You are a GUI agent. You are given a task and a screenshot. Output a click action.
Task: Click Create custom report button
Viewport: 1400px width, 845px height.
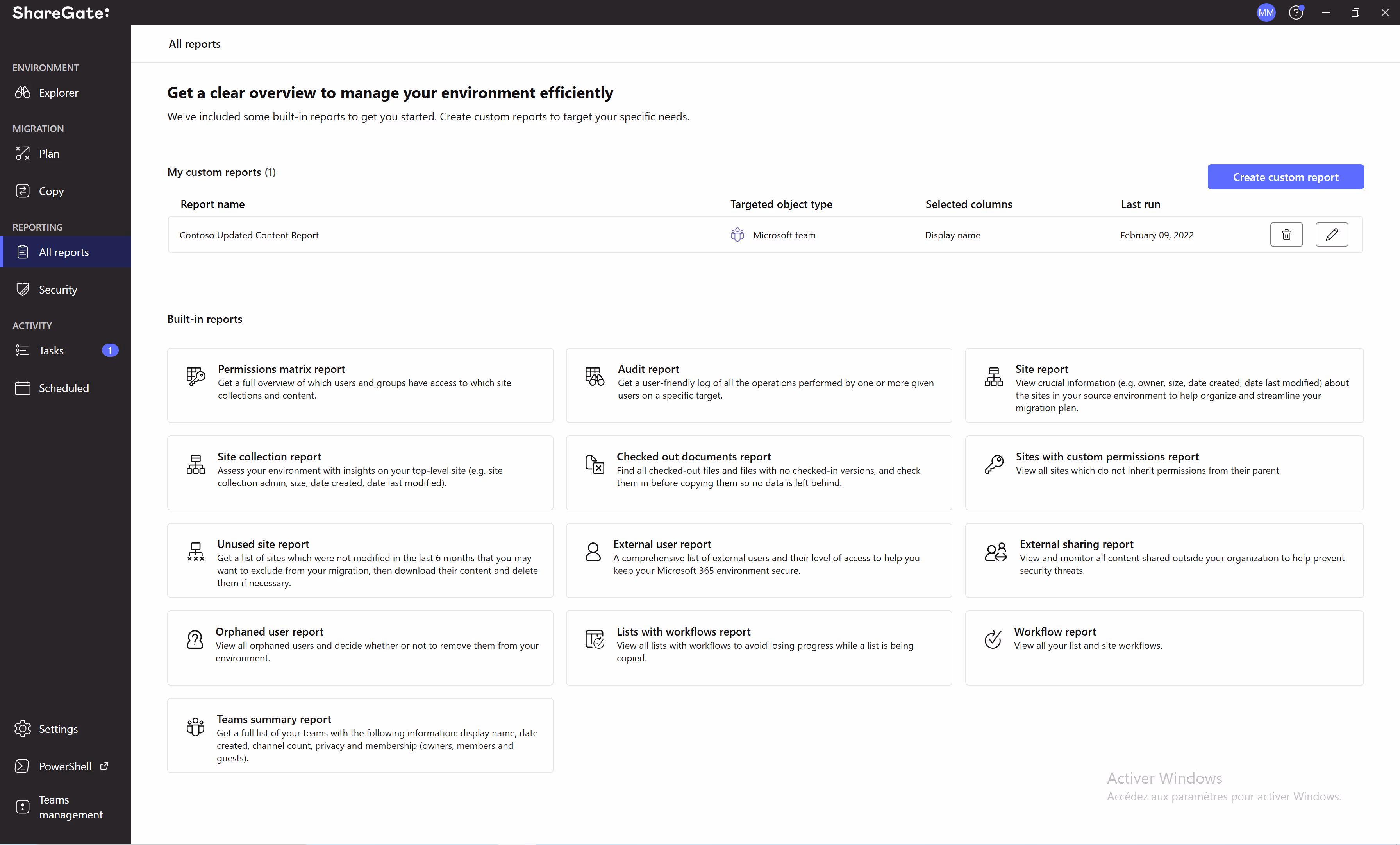(x=1285, y=177)
